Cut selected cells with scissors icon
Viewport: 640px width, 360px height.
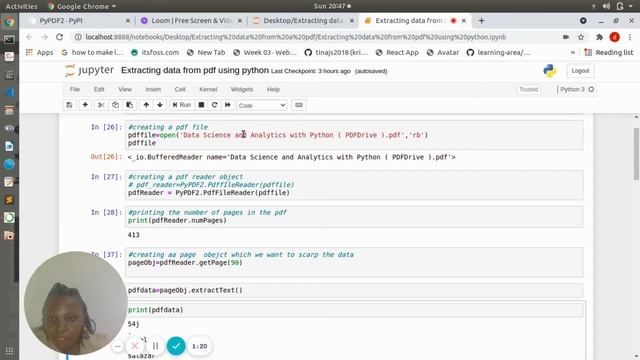pyautogui.click(x=101, y=105)
